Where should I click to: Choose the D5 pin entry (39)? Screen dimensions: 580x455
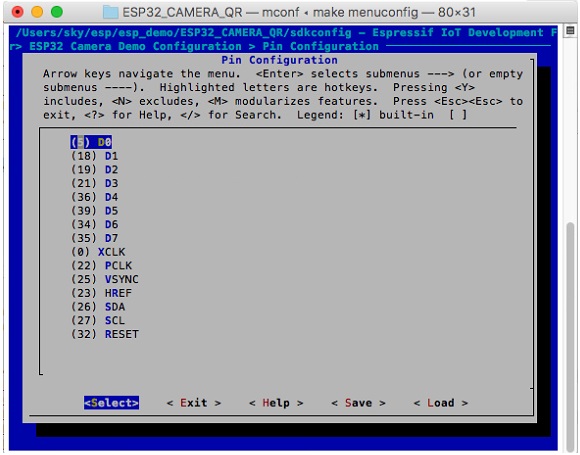pos(94,210)
